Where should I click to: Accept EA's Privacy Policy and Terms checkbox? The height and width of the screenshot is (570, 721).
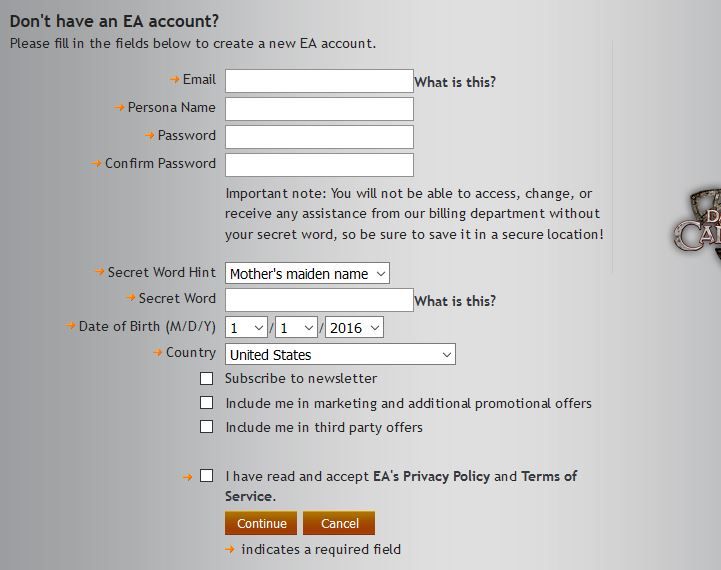pos(206,476)
